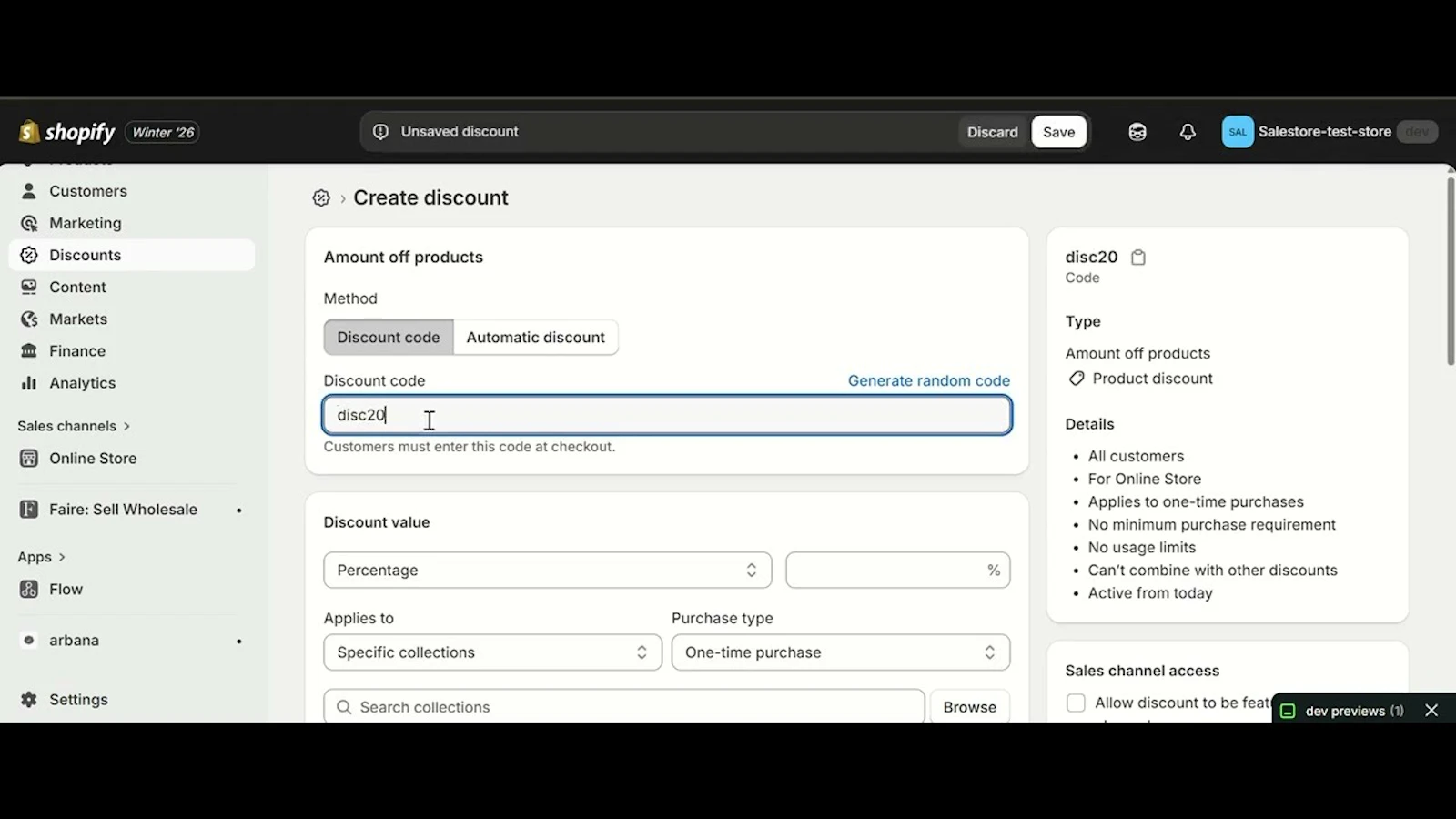Open the Sidekick assistant icon

(1137, 132)
